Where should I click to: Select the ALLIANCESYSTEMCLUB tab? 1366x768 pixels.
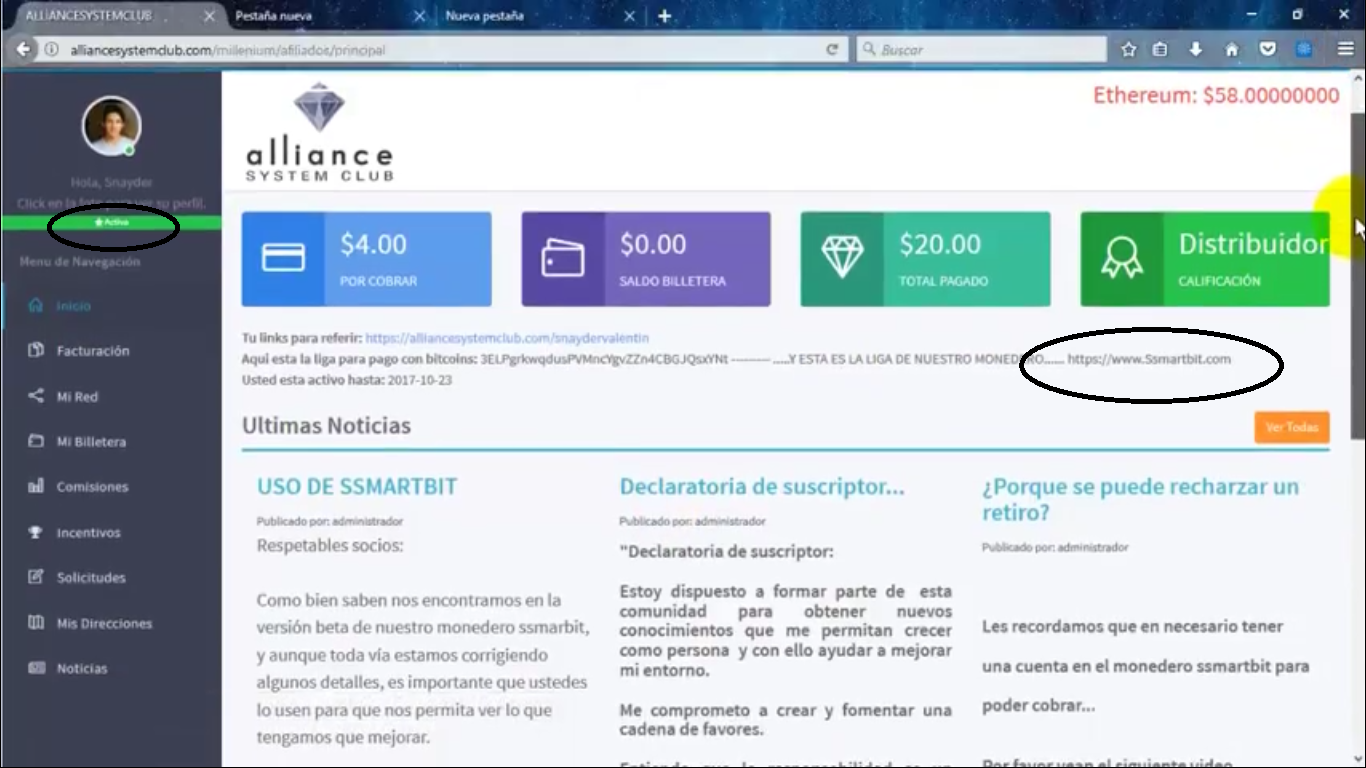[115, 16]
